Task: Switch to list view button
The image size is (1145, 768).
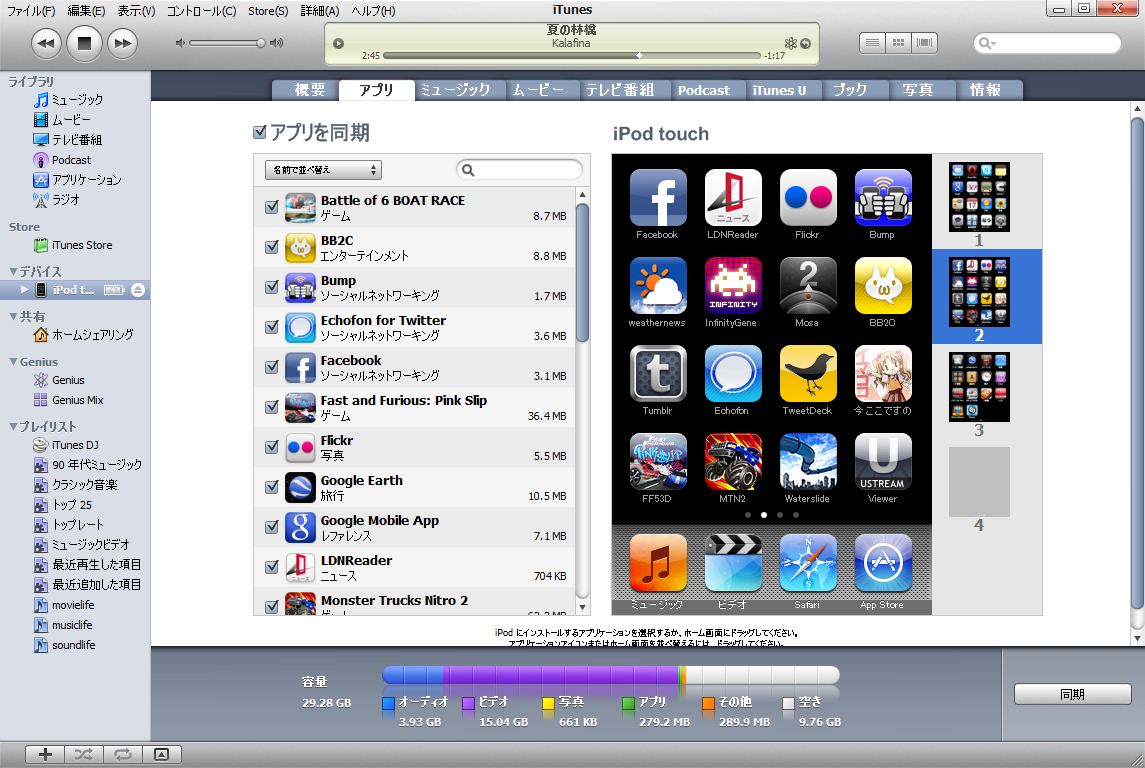Action: click(x=872, y=43)
